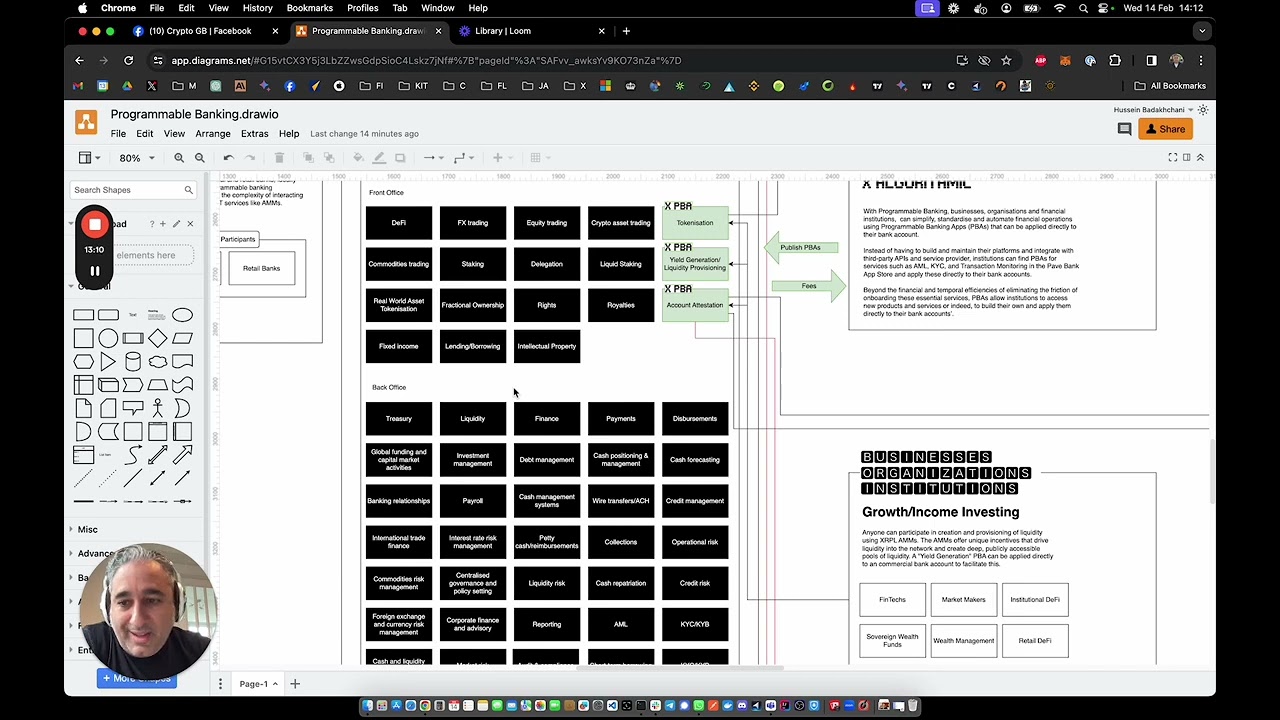Click the draw.io orange logo icon

pos(86,123)
